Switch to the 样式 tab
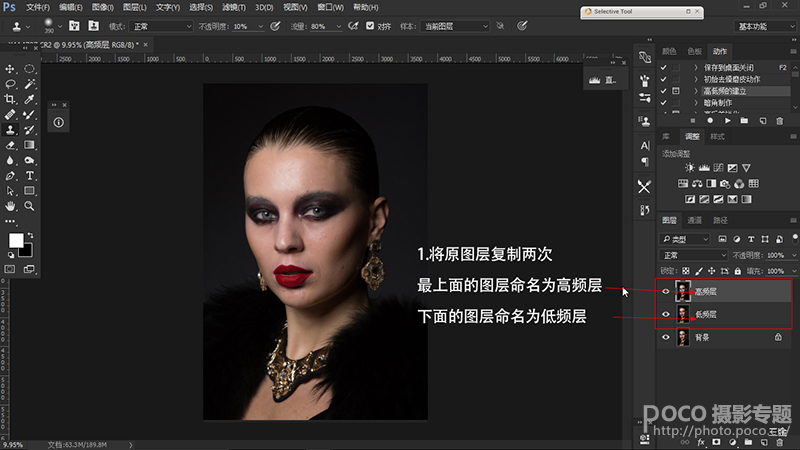800x450 pixels. click(717, 136)
